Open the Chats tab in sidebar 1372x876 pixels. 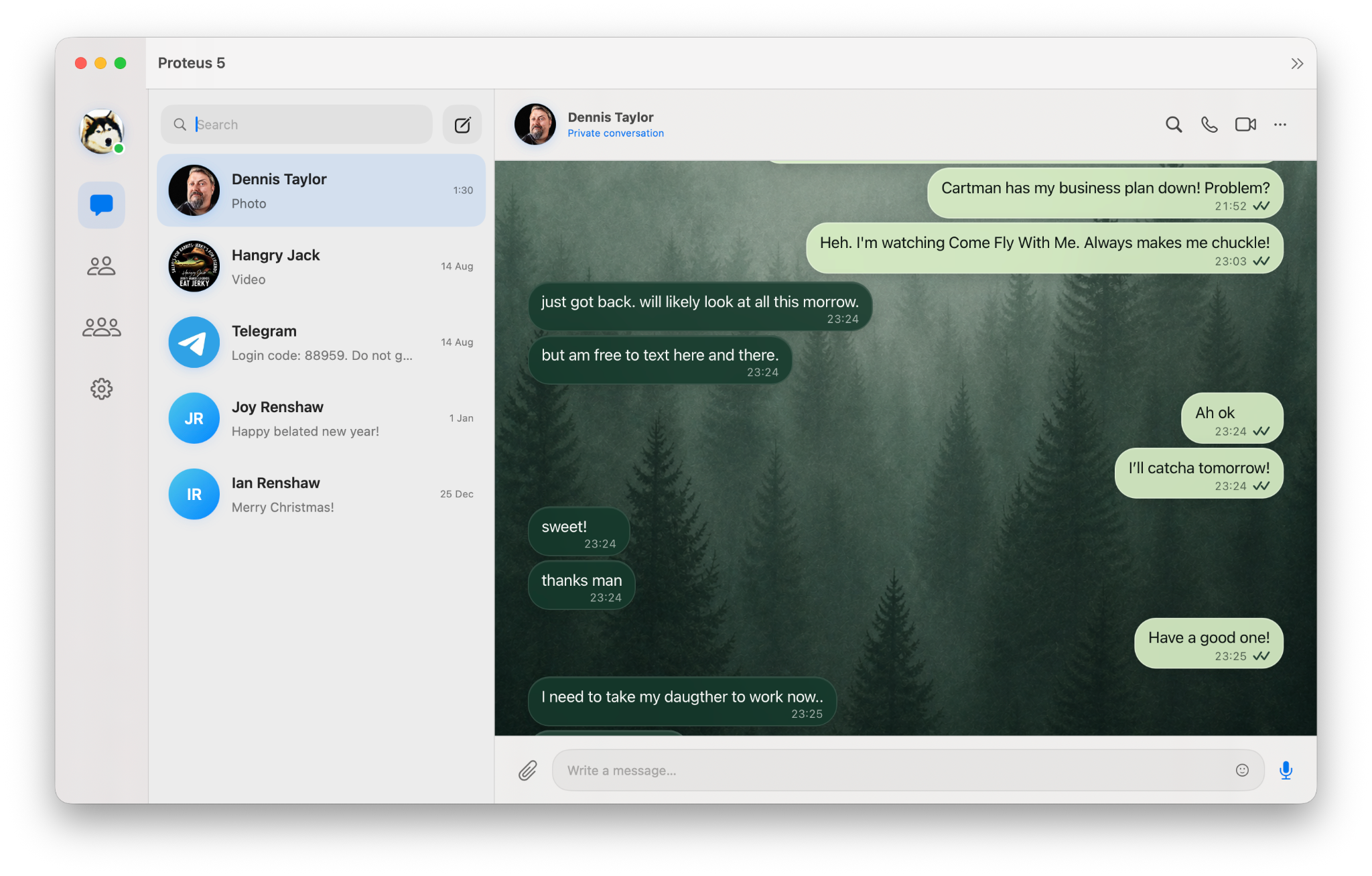(x=101, y=204)
